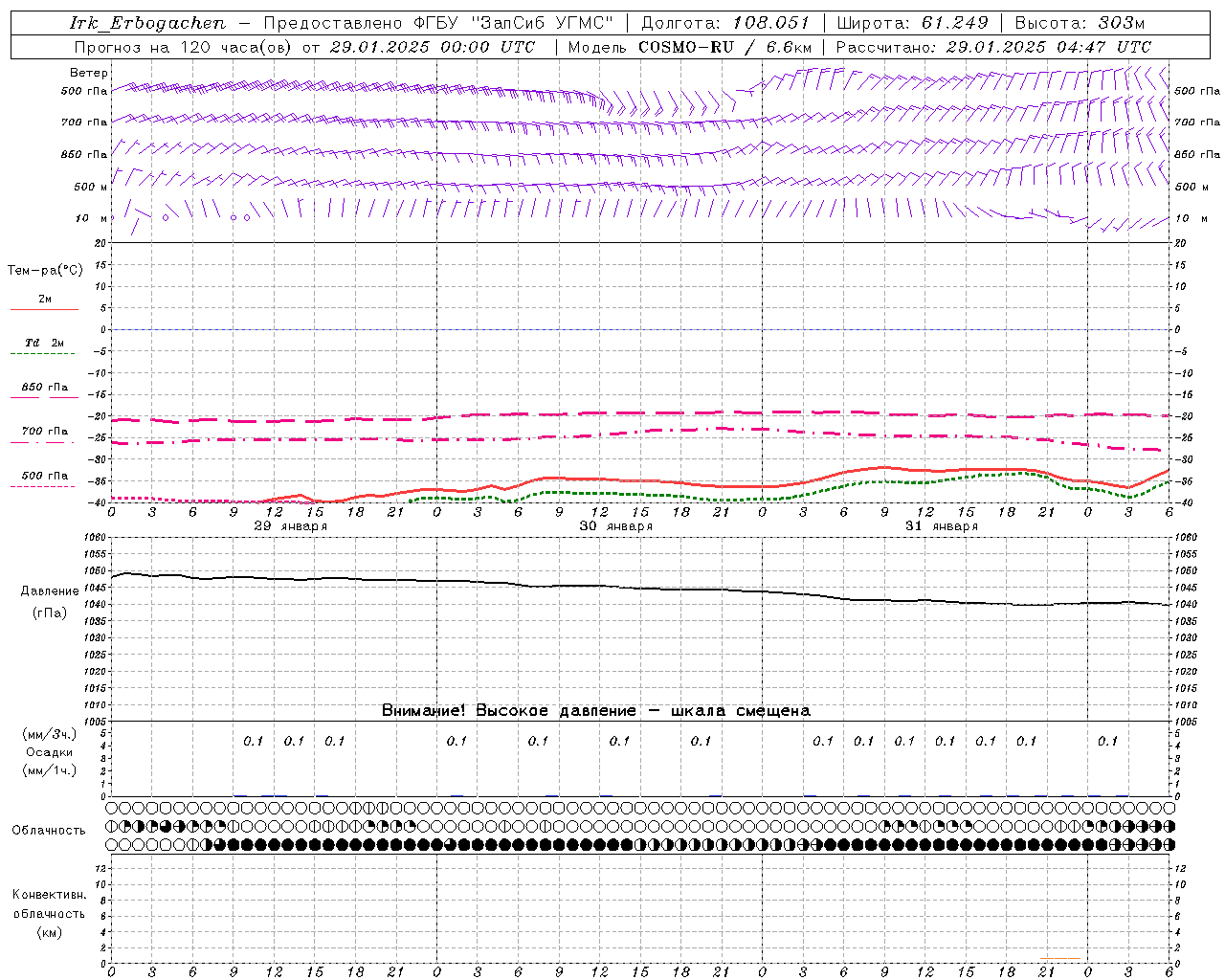
Task: Click the '(гПа)' unit label under Давление
Action: point(50,613)
